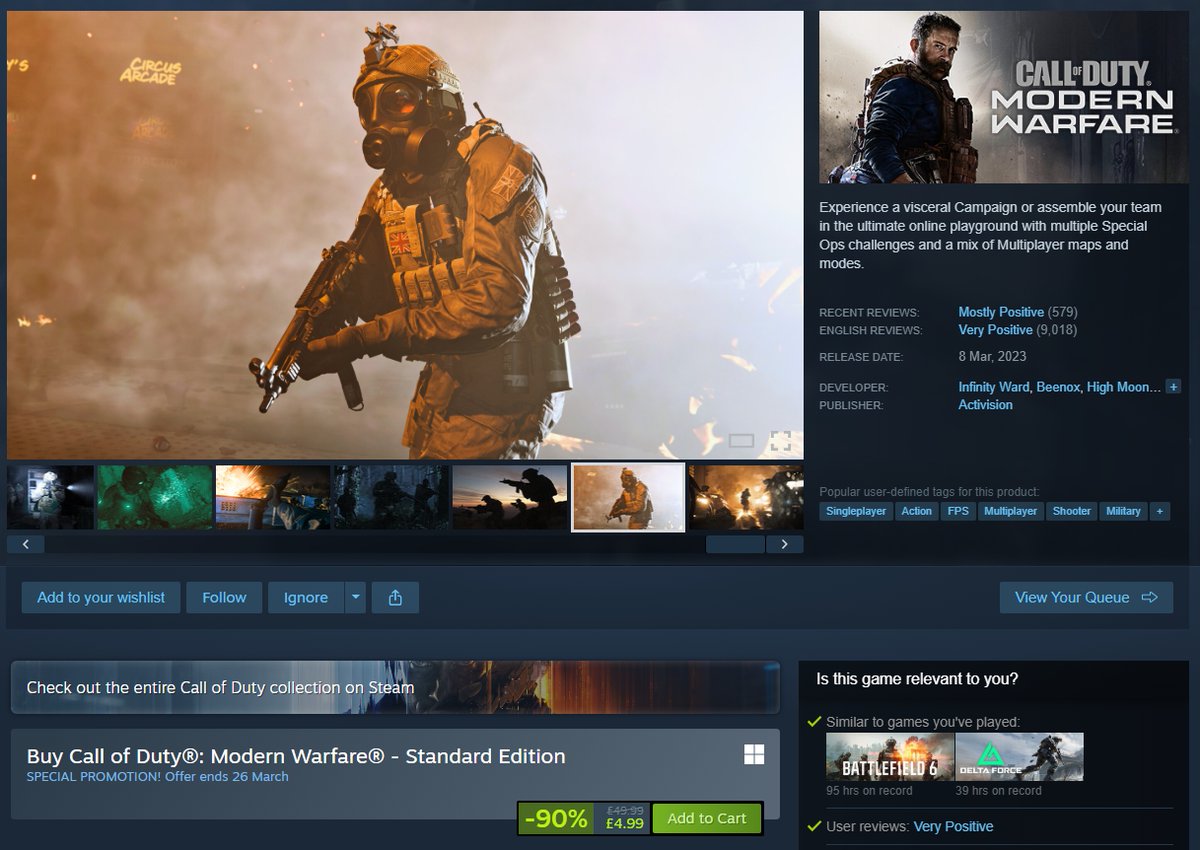Click the 'Is this game relevant to you?' heading
Screen dimensions: 1200x850
tap(917, 679)
